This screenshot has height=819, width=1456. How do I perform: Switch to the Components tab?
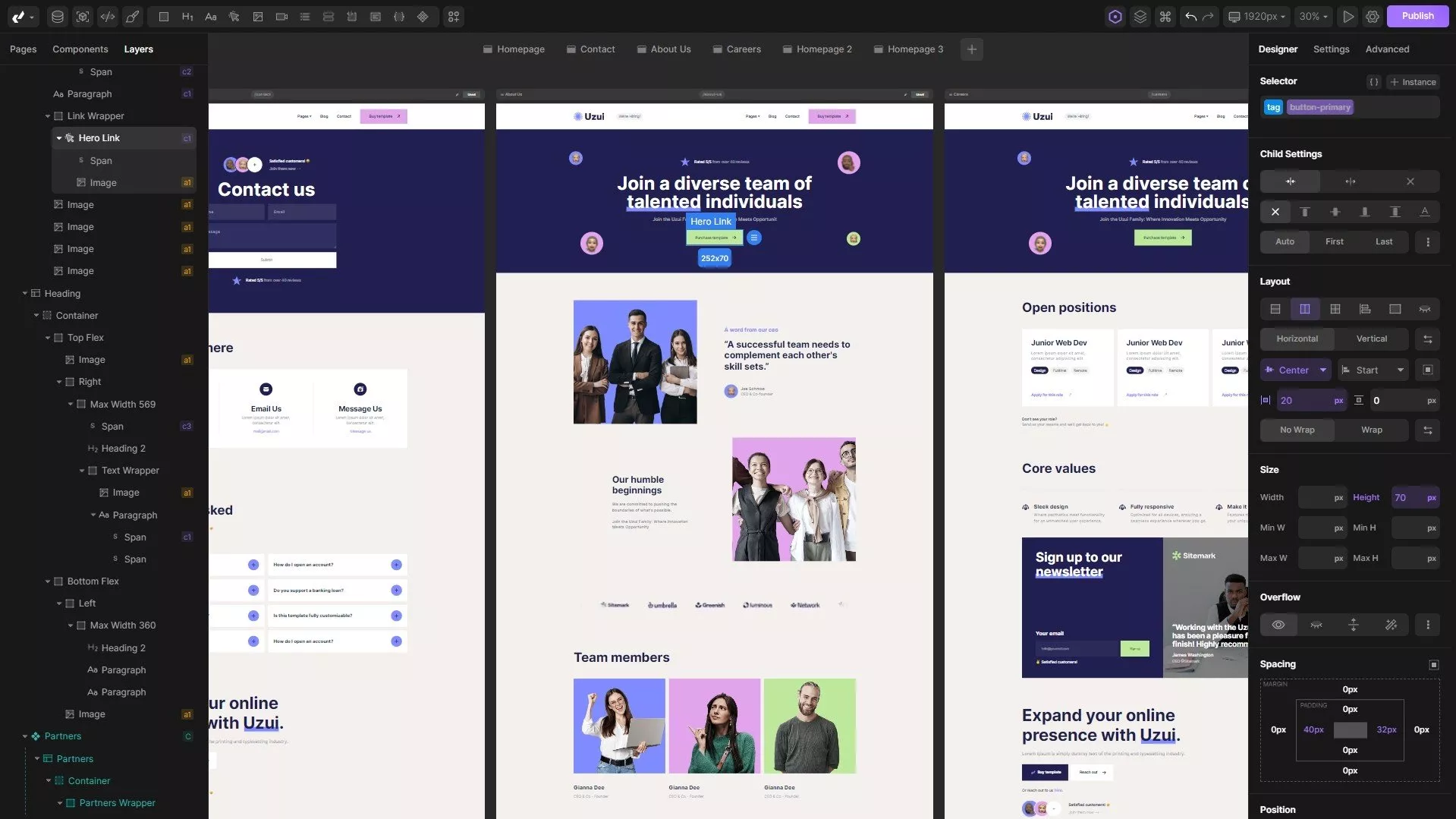point(80,49)
